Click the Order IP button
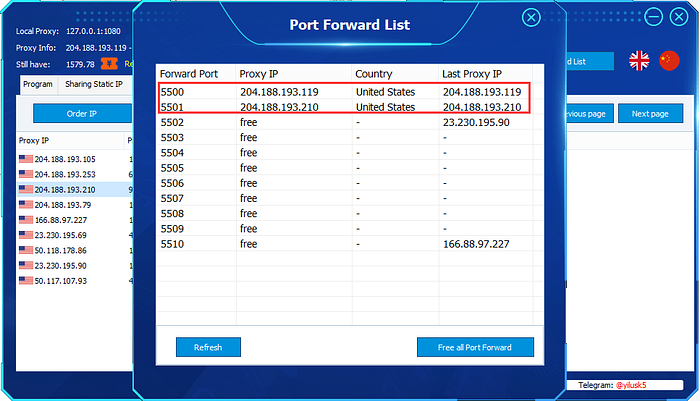The height and width of the screenshot is (401, 700). coord(82,113)
